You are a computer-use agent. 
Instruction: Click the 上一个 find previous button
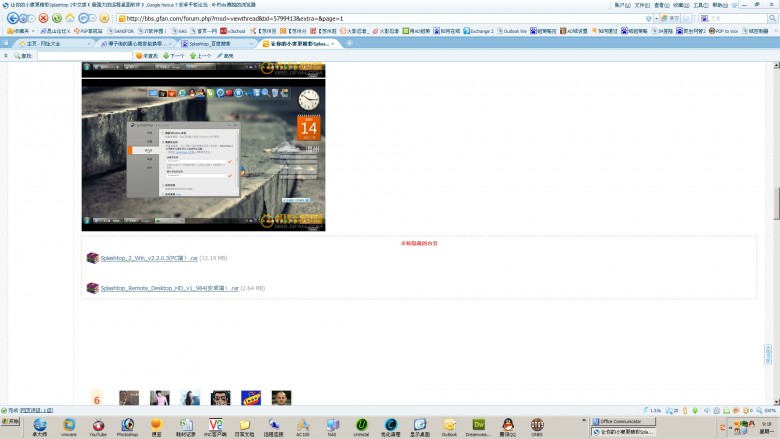coord(201,56)
